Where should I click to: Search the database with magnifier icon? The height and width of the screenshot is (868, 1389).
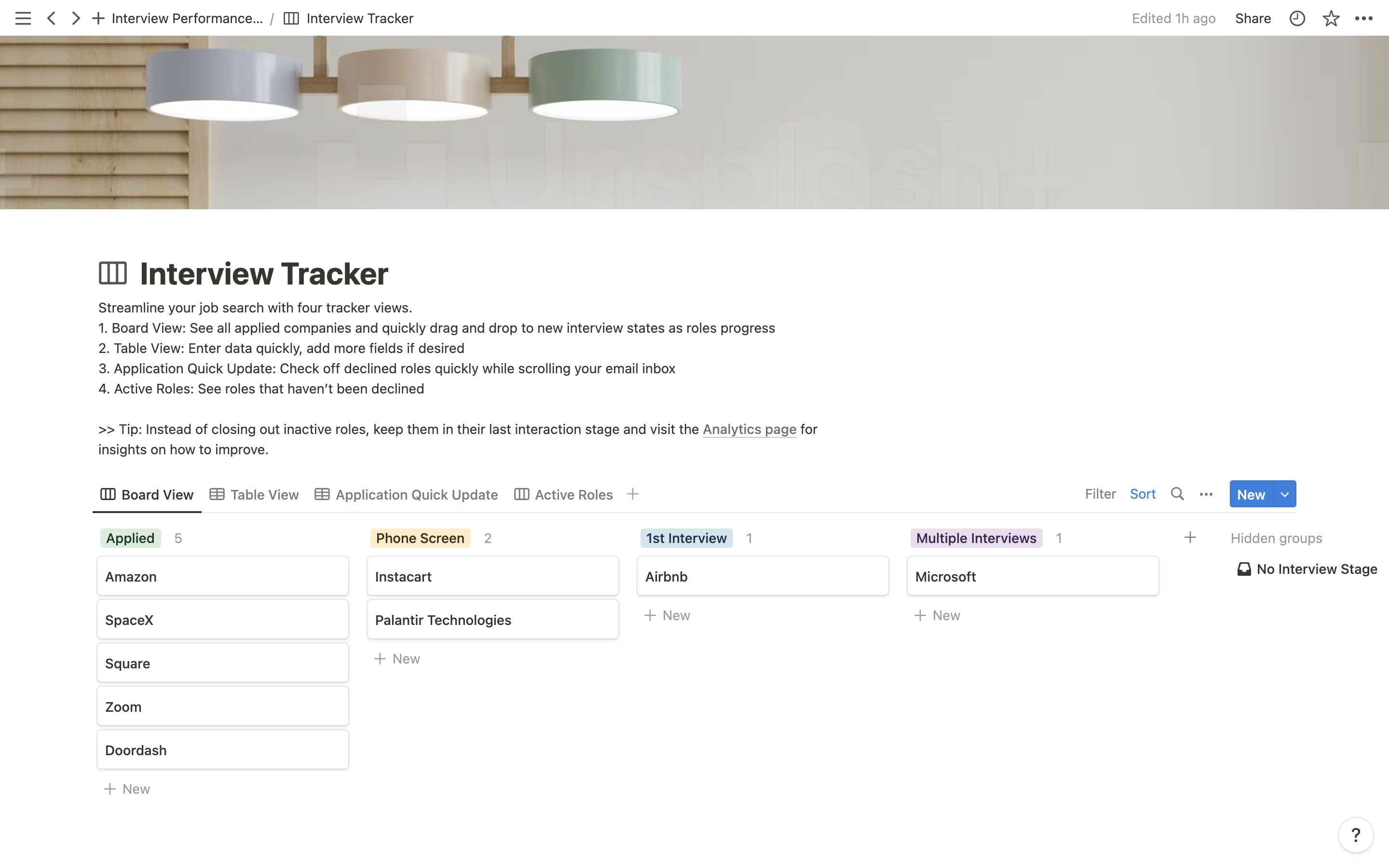1177,494
